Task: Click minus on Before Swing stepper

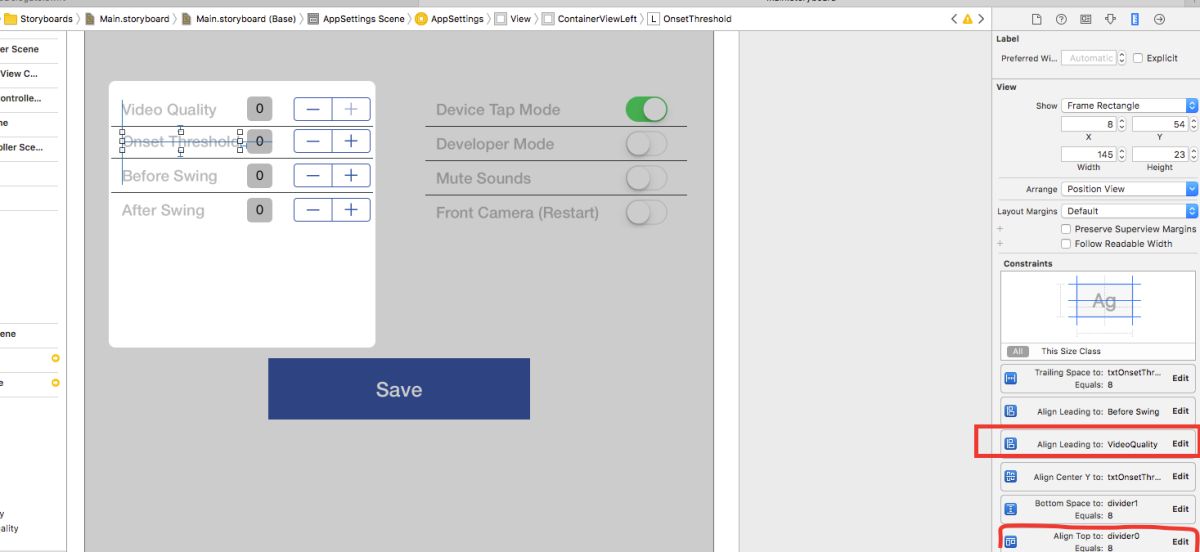Action: coord(313,175)
